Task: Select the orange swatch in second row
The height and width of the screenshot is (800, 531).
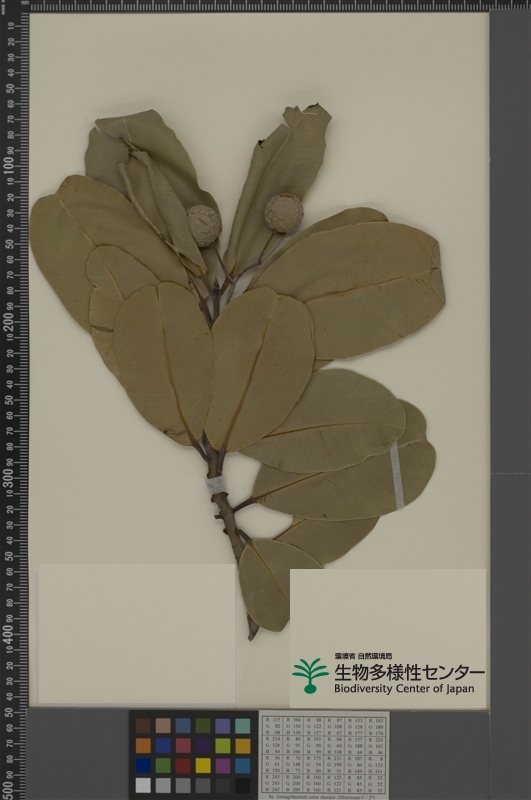Action: [143, 745]
